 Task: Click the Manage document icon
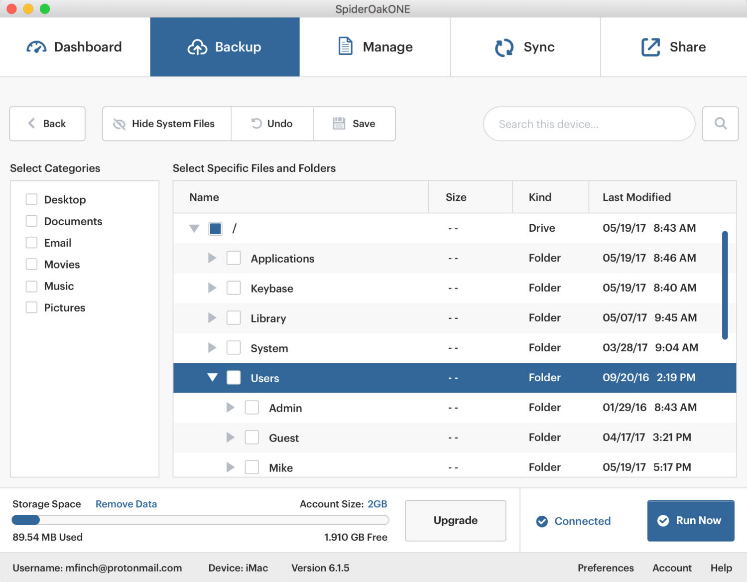345,46
